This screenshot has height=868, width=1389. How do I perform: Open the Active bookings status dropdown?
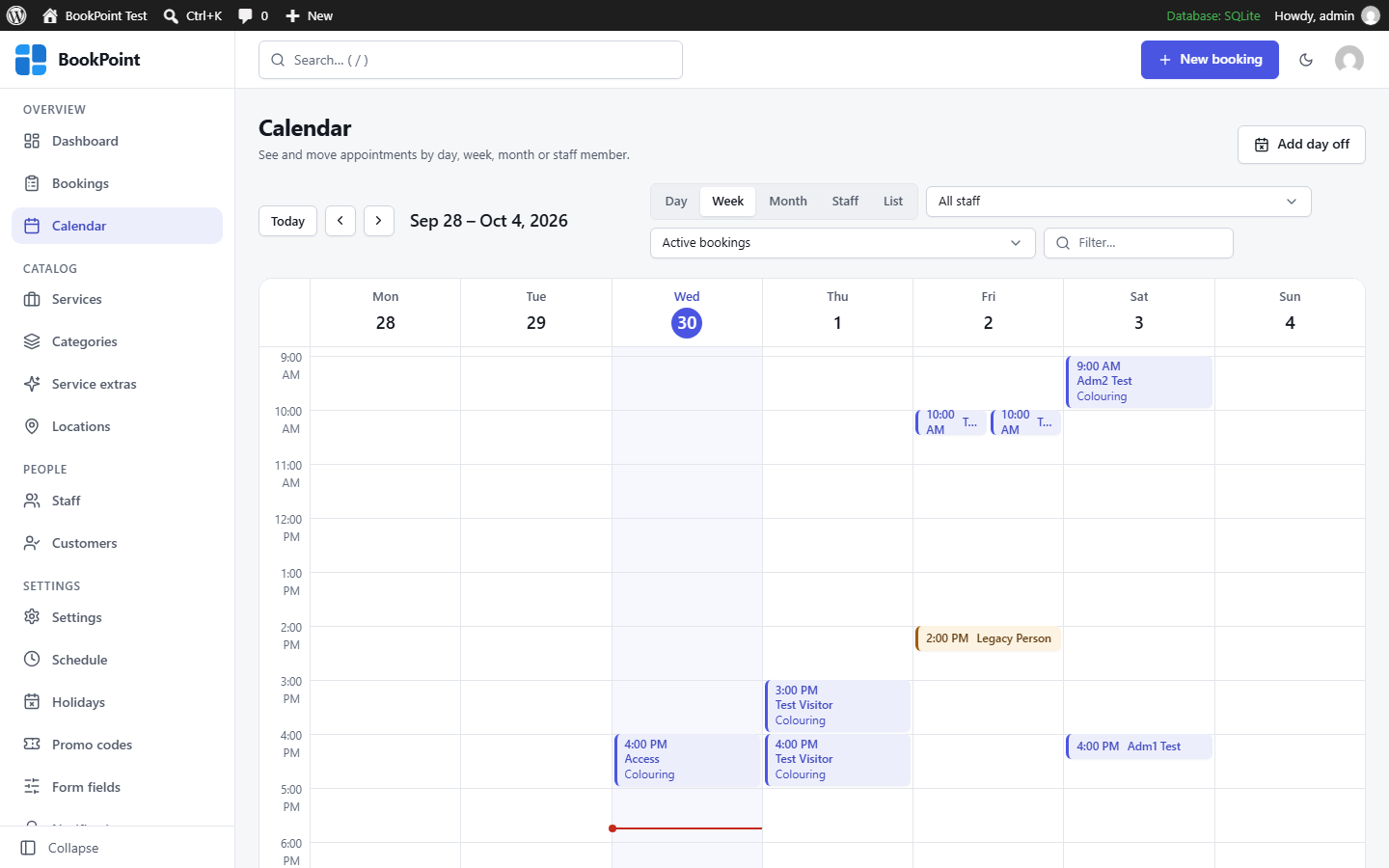[x=842, y=243]
